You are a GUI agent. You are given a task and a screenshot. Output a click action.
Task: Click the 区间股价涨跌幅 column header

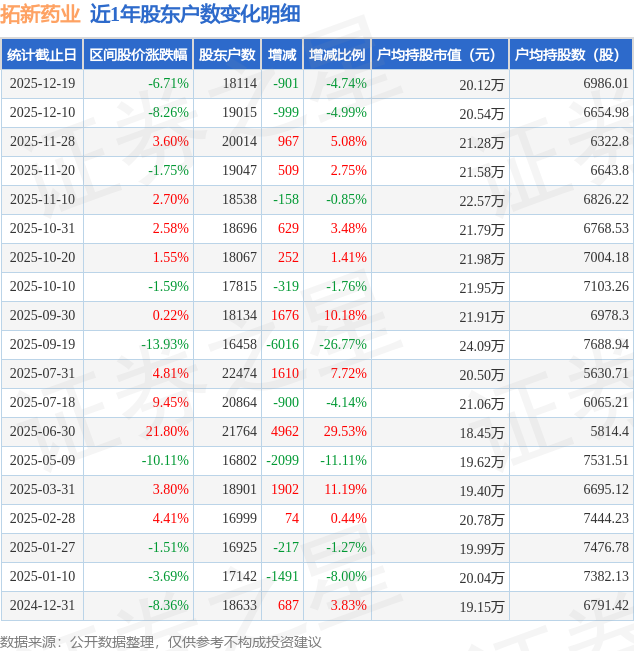click(138, 55)
